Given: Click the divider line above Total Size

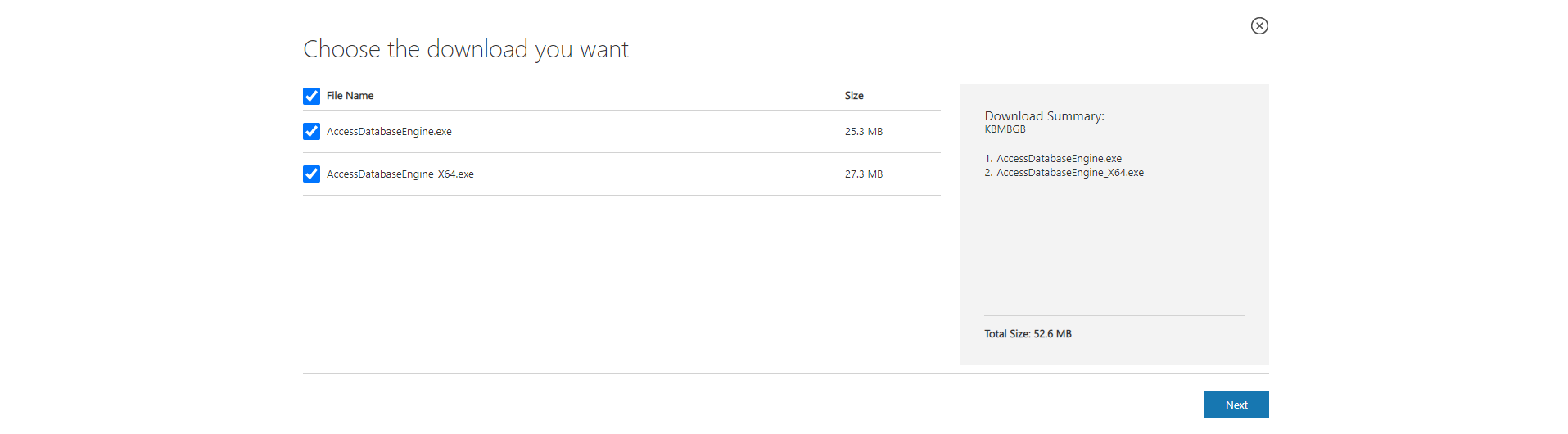Looking at the screenshot, I should pyautogui.click(x=1114, y=315).
